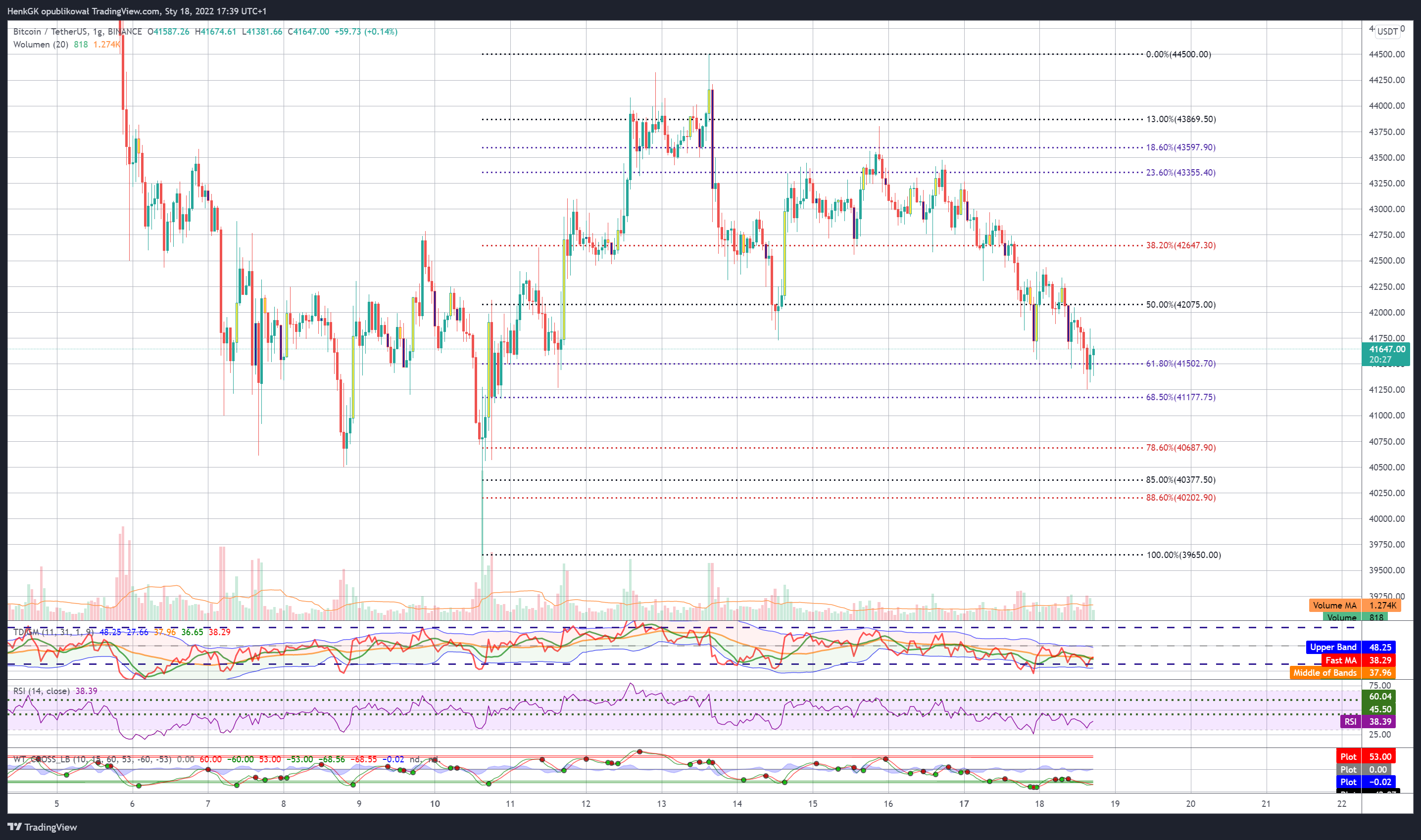This screenshot has width=1421, height=840.
Task: Click the TradingView logo at bottom left
Action: [x=42, y=827]
